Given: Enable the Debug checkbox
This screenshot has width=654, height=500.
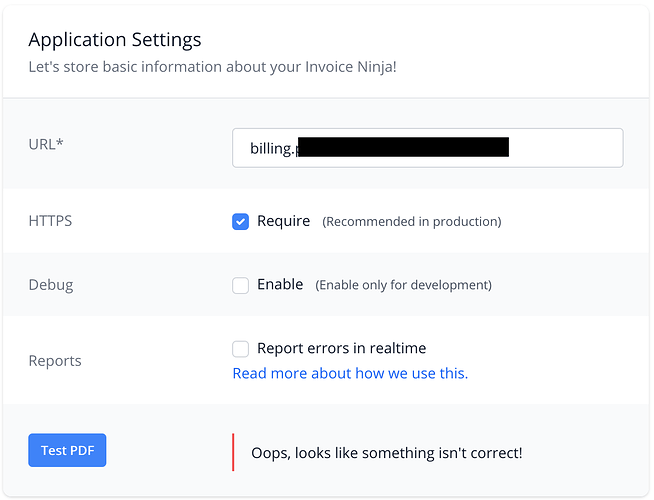Looking at the screenshot, I should tap(241, 286).
